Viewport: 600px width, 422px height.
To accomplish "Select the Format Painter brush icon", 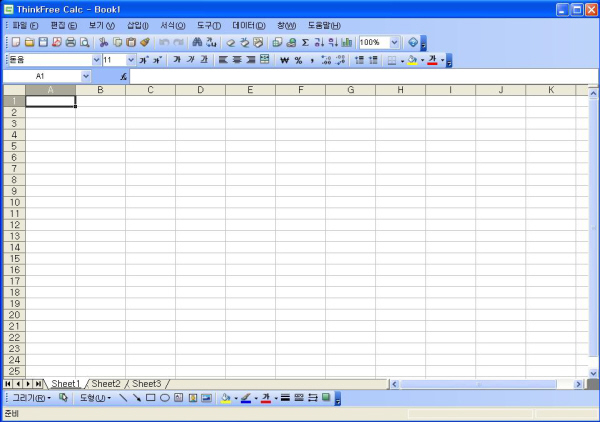I will point(145,42).
